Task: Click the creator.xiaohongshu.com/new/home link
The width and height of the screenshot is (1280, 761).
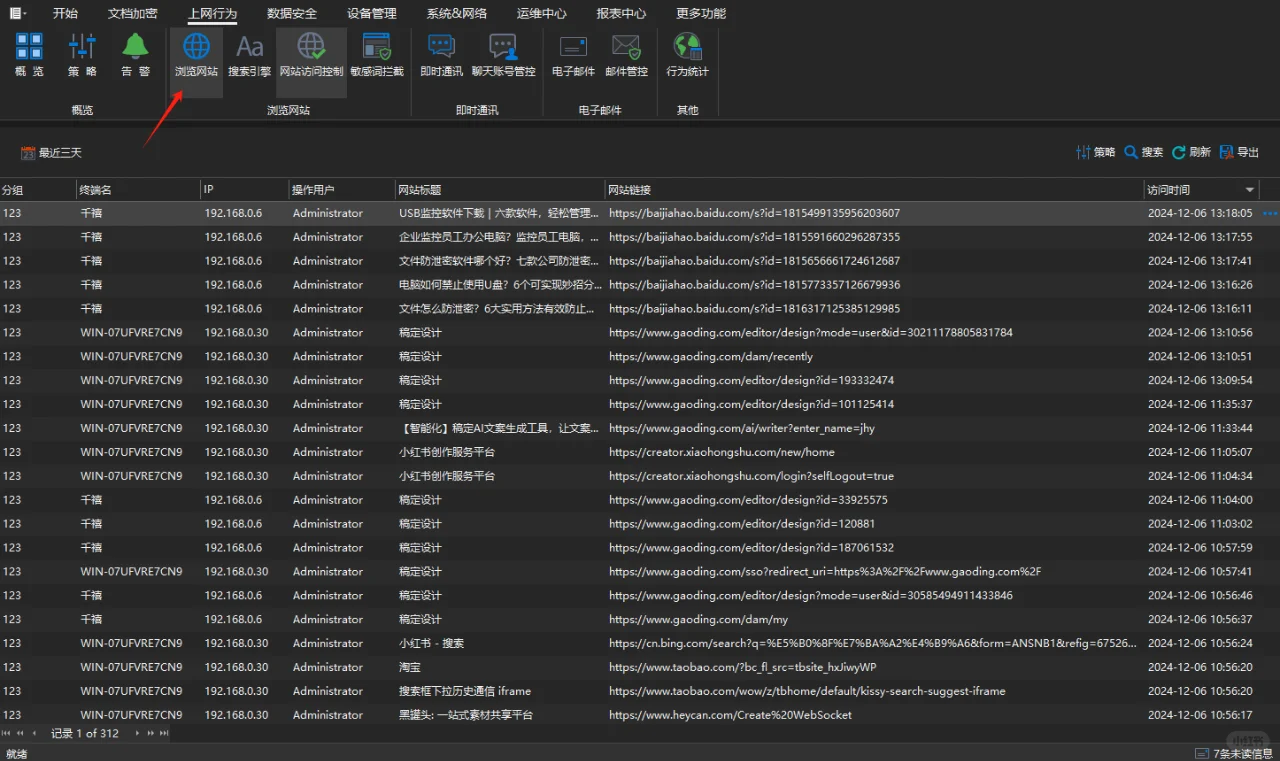Action: (x=722, y=452)
